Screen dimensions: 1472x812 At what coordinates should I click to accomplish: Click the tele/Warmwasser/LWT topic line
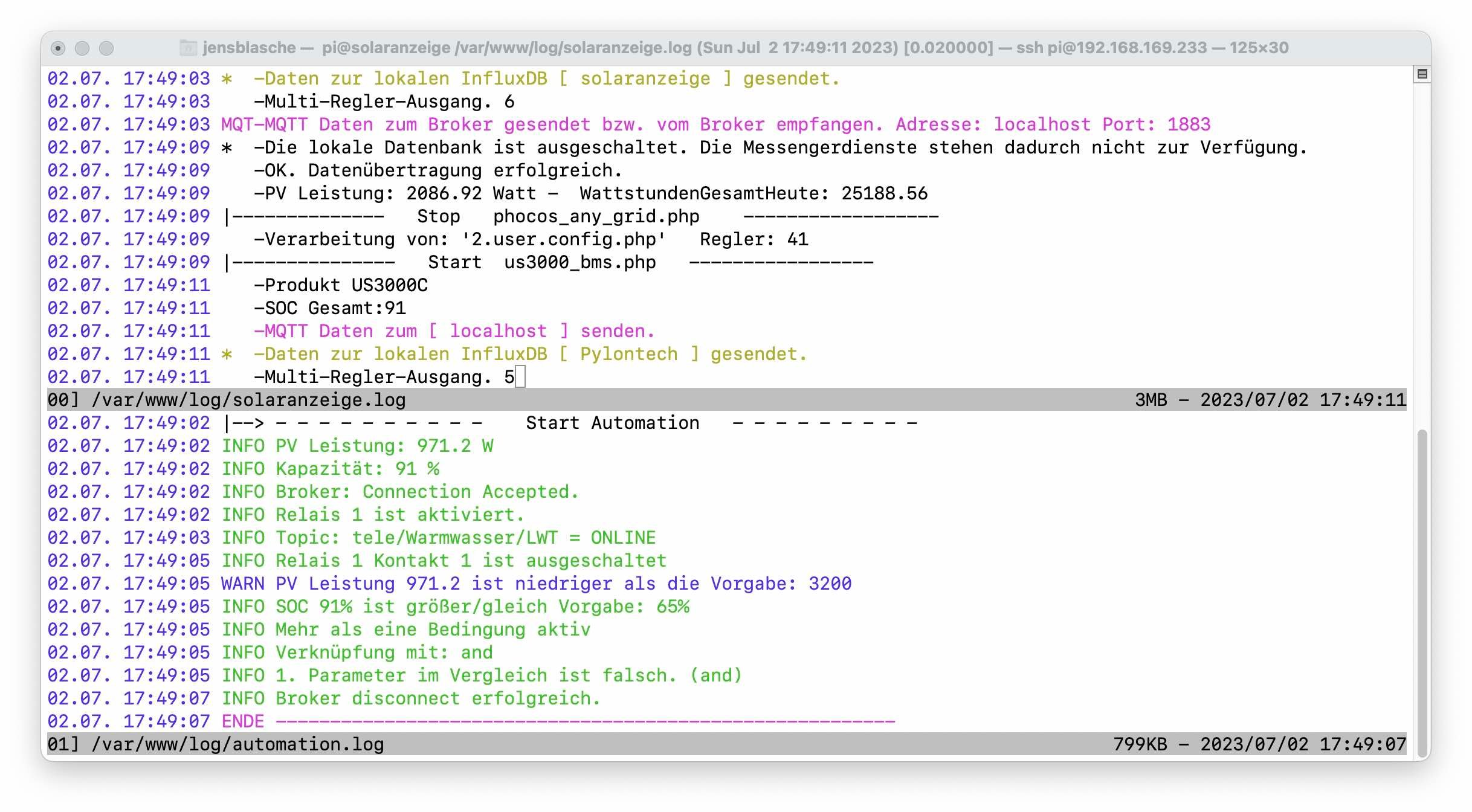pyautogui.click(x=454, y=538)
